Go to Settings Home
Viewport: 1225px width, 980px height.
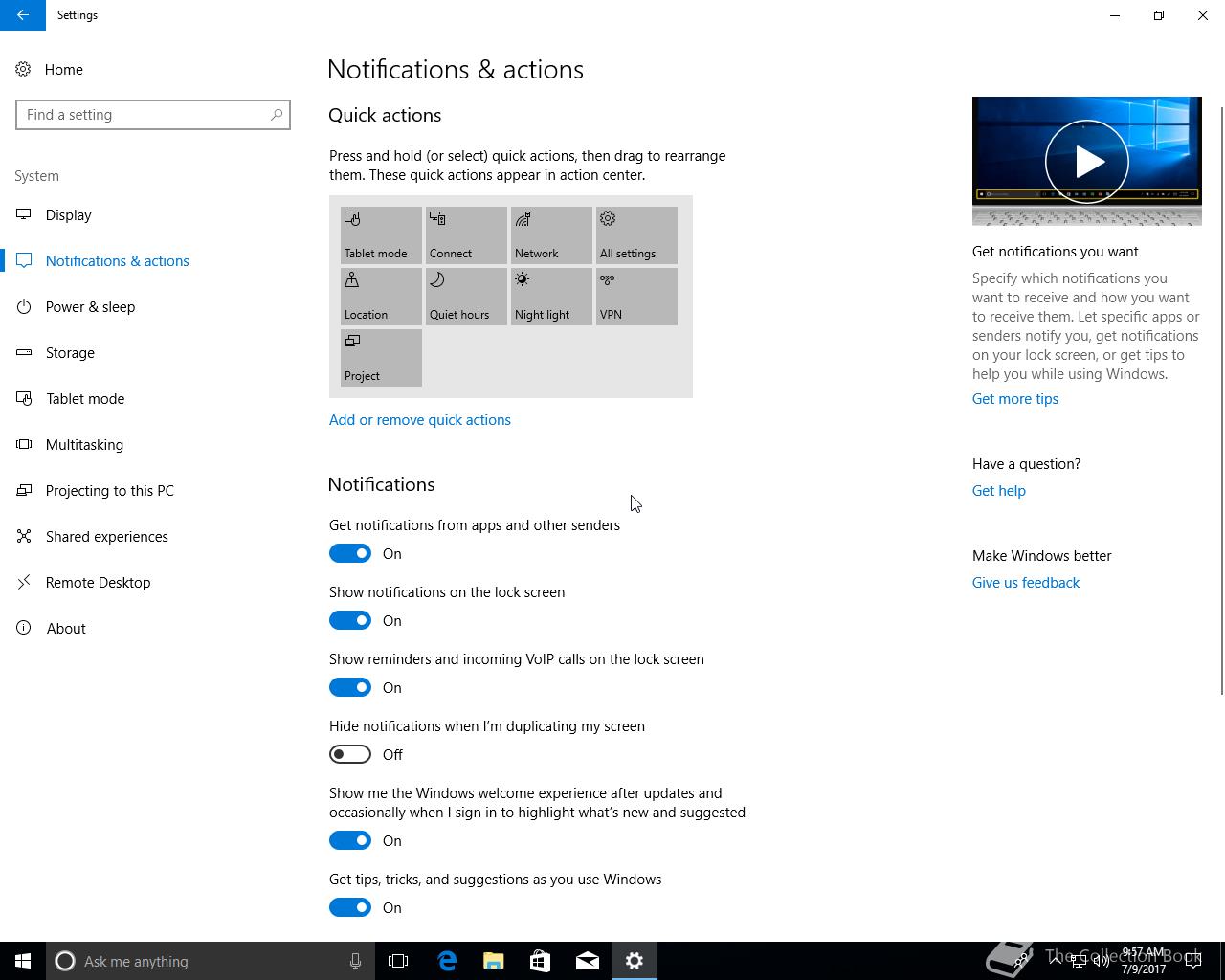pos(153,69)
